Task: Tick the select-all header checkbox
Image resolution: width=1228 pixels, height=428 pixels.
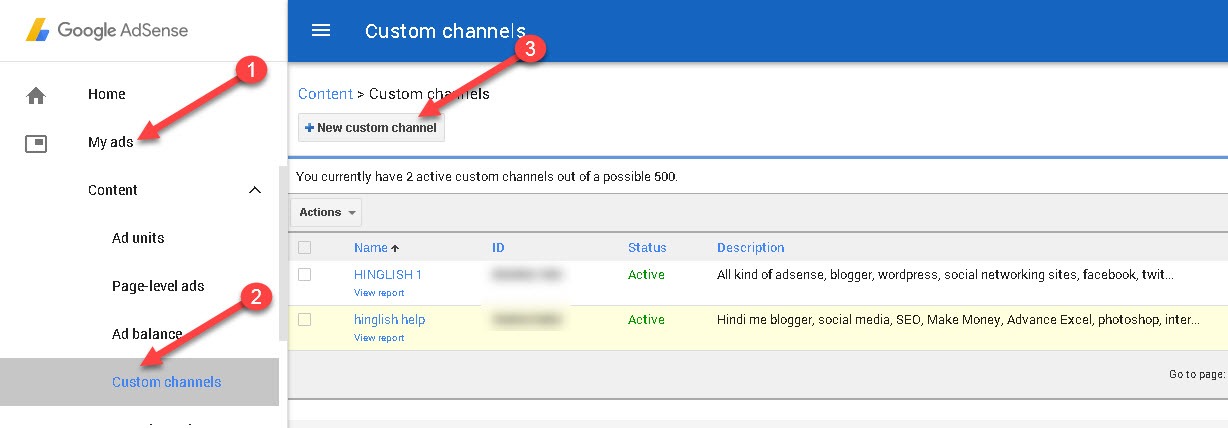Action: click(x=305, y=248)
